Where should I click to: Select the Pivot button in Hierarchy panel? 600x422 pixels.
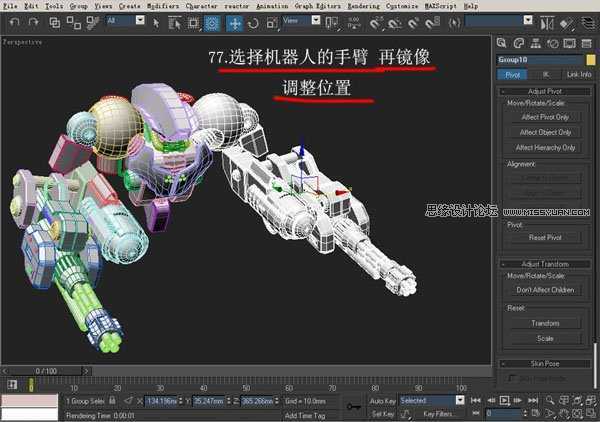pos(512,75)
